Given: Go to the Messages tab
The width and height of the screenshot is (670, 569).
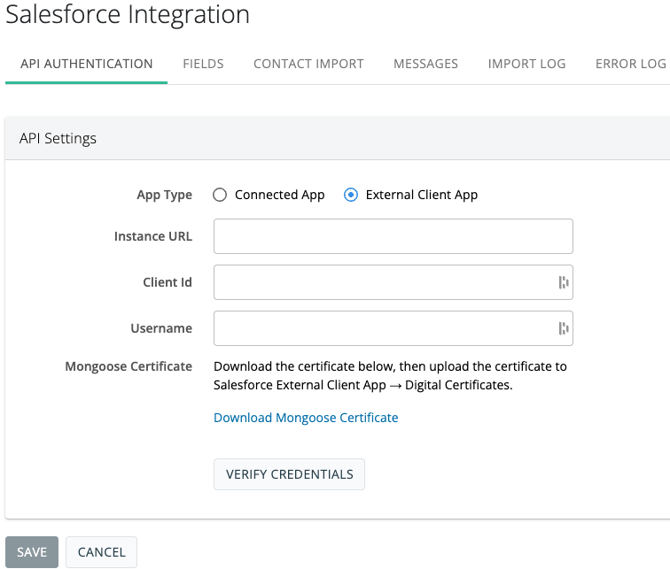Looking at the screenshot, I should pos(426,64).
